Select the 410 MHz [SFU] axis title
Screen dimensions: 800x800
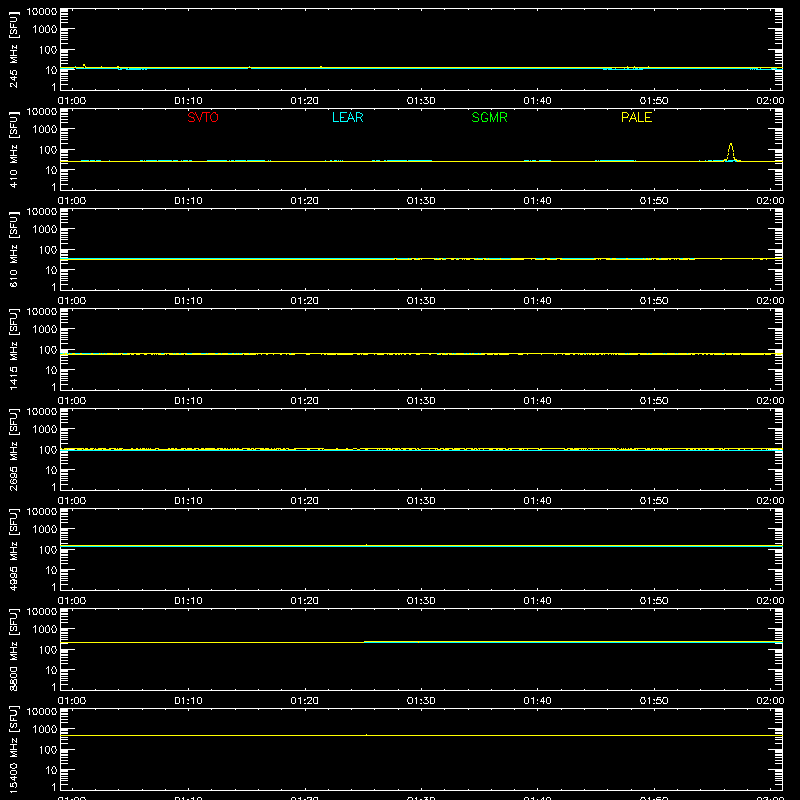[13, 149]
